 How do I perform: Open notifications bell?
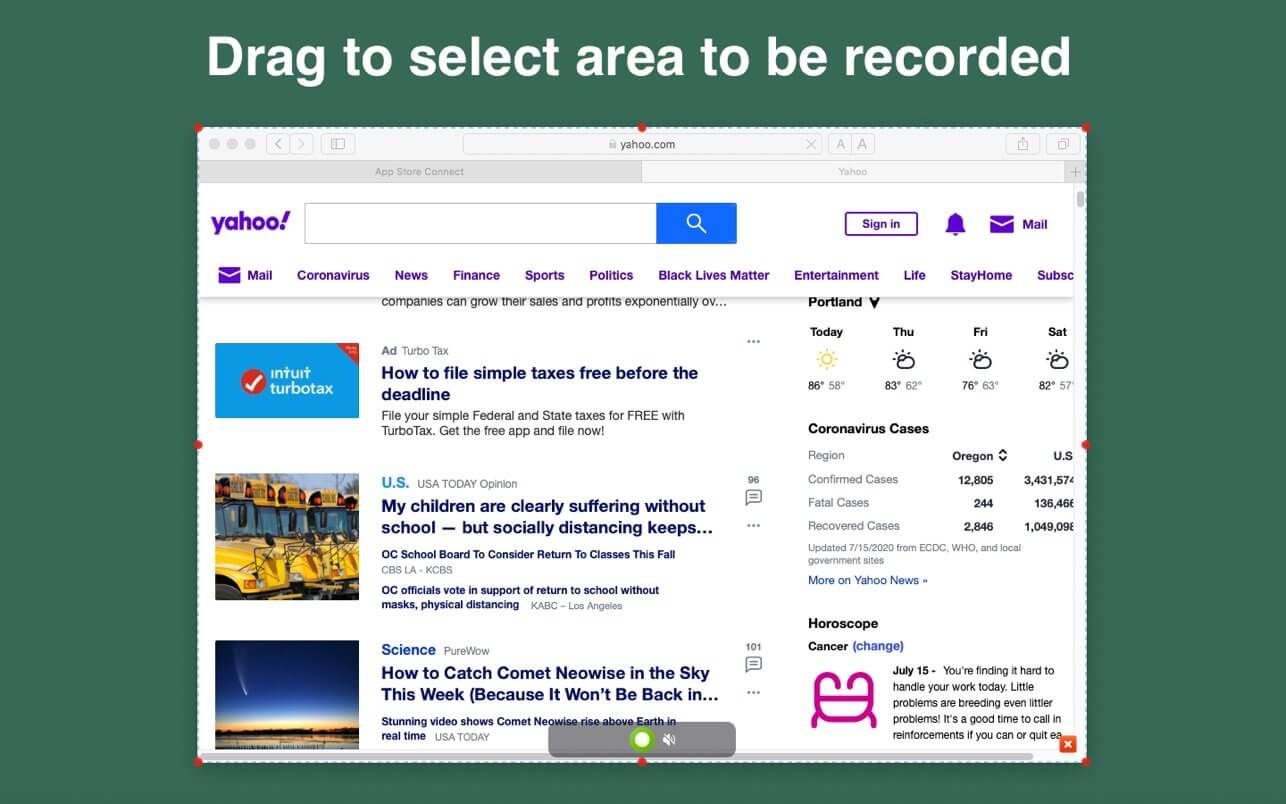pyautogui.click(x=956, y=224)
